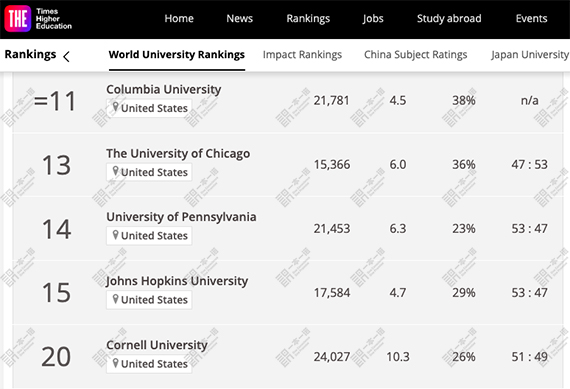Open The University of Chicago link
Viewport: 570px width, 389px height.
(x=178, y=153)
